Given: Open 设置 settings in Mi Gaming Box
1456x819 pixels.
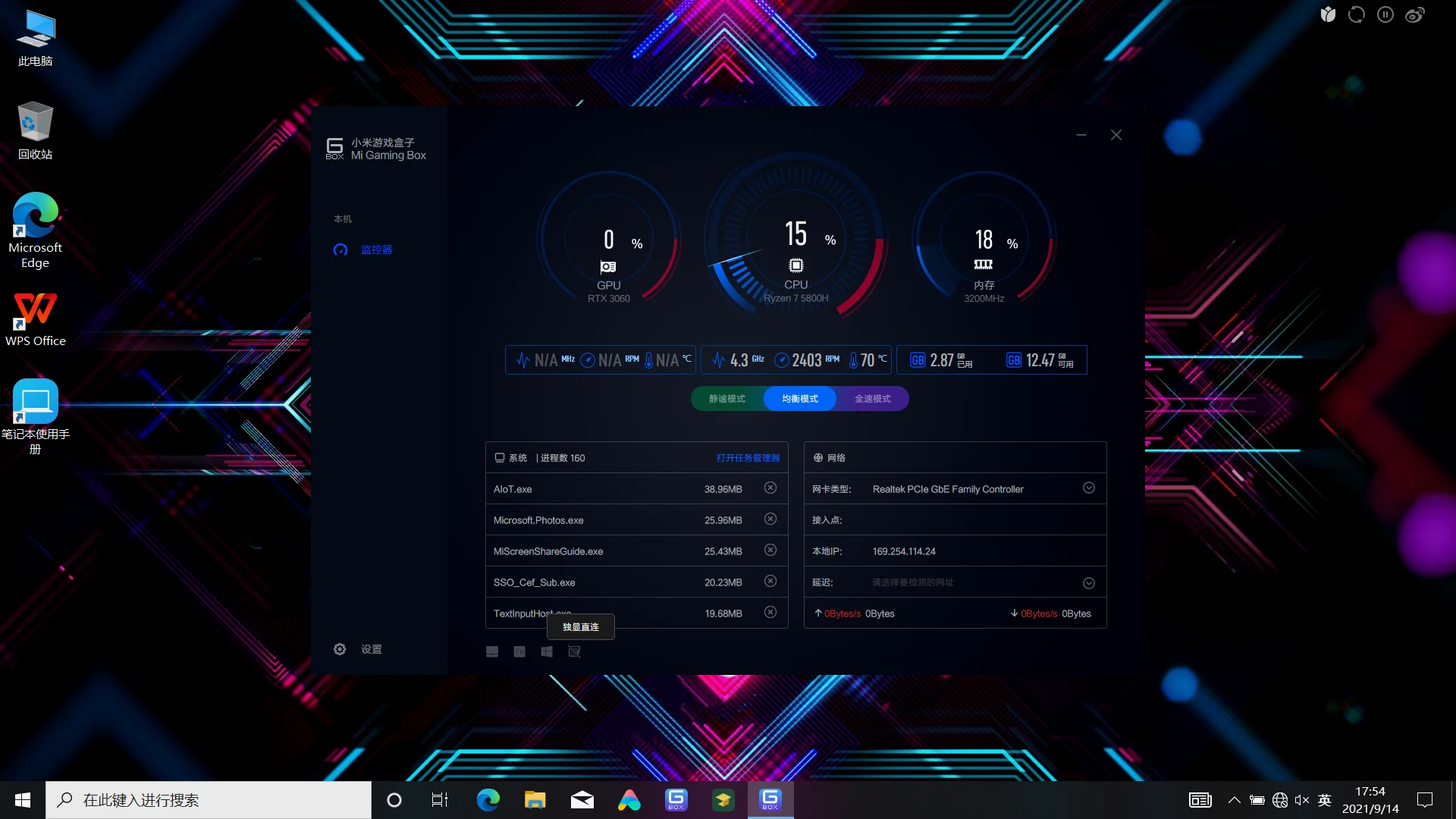Looking at the screenshot, I should (358, 649).
